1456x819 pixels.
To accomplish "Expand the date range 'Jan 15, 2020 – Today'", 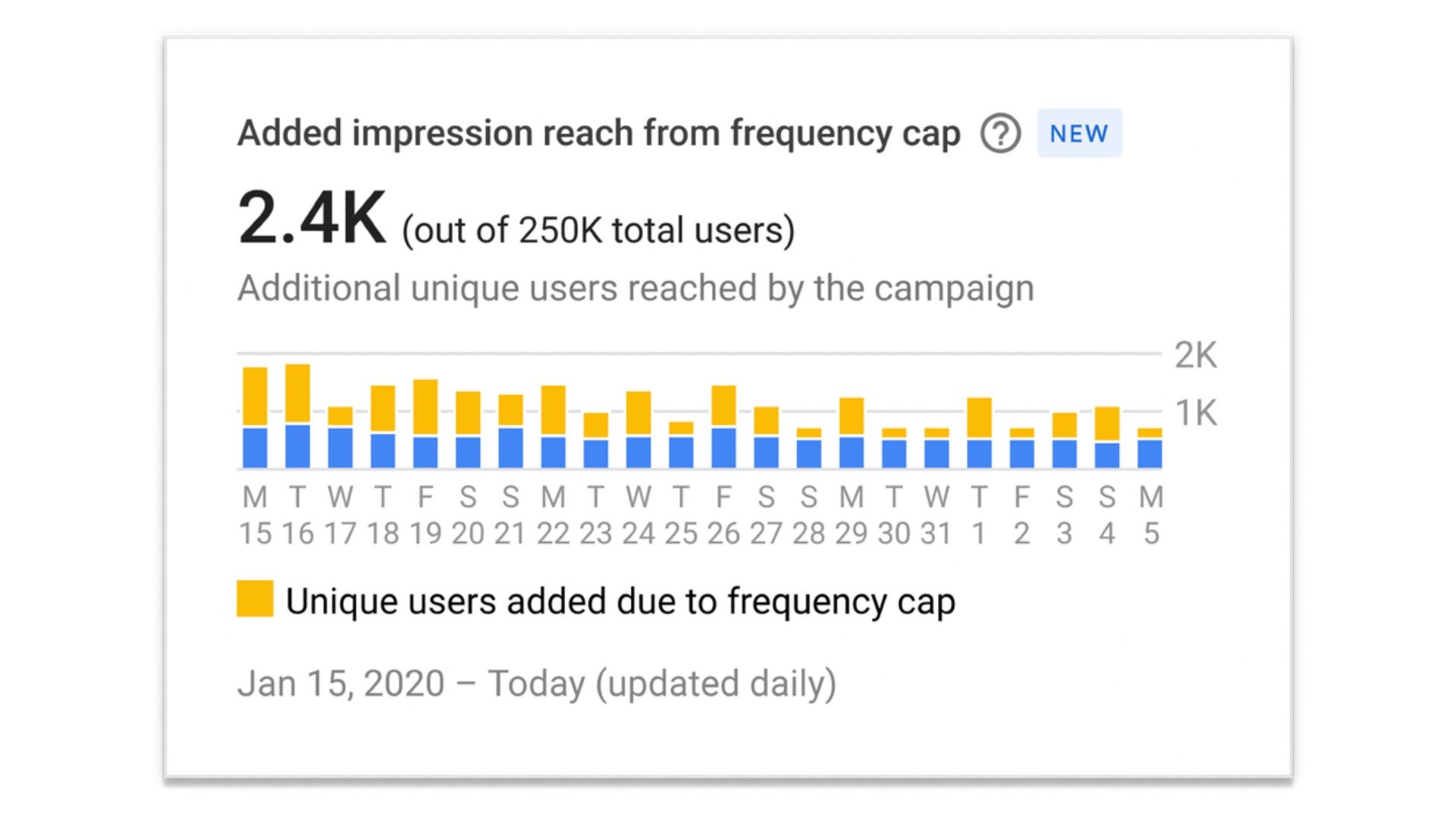I will click(x=538, y=682).
